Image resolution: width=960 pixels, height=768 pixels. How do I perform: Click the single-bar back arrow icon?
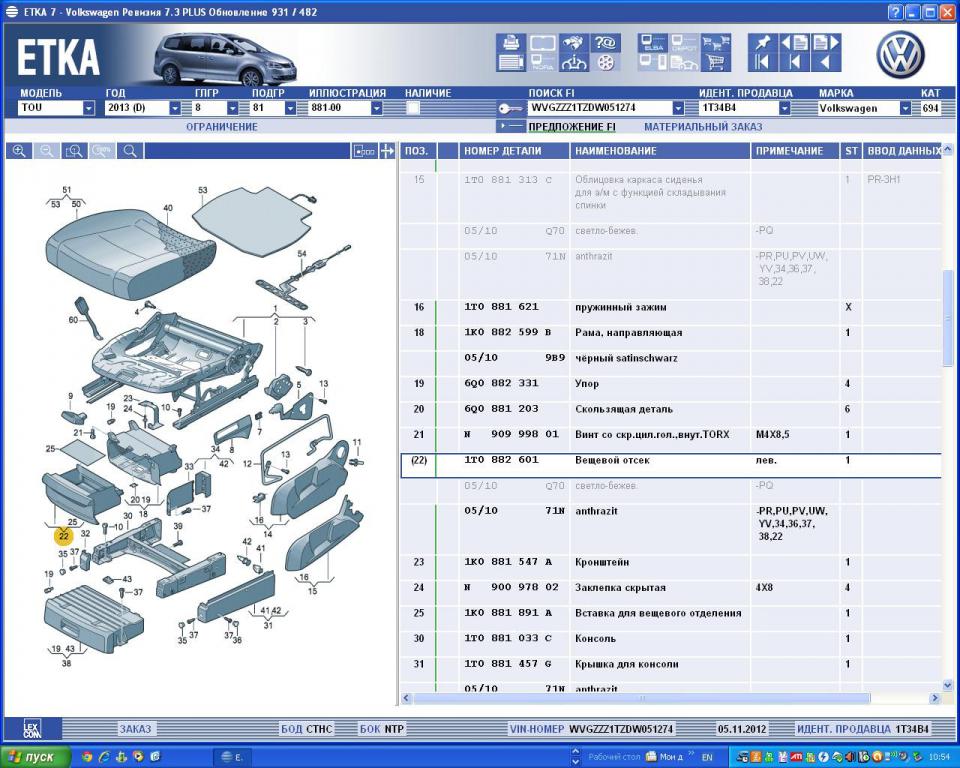794,62
